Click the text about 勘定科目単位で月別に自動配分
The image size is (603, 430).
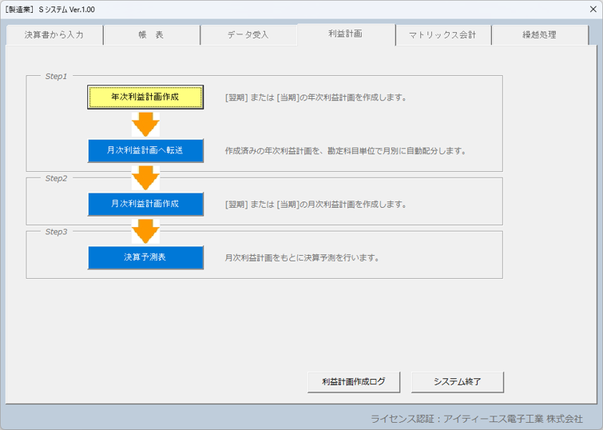tap(345, 151)
